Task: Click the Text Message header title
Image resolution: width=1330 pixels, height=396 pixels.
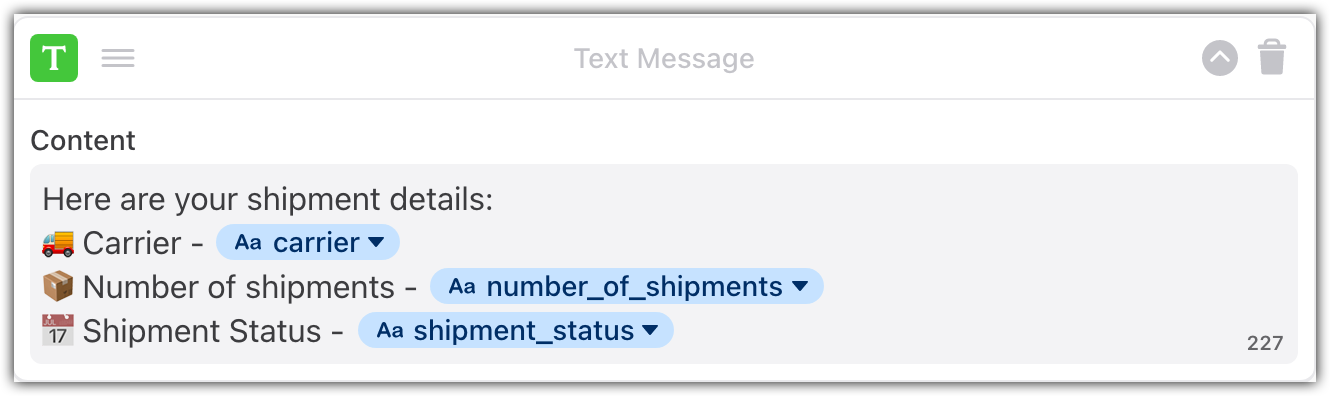Action: coord(664,59)
